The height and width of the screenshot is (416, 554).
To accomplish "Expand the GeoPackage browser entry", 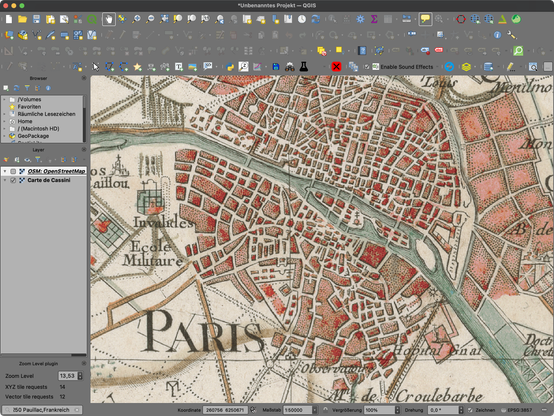I will [5, 136].
